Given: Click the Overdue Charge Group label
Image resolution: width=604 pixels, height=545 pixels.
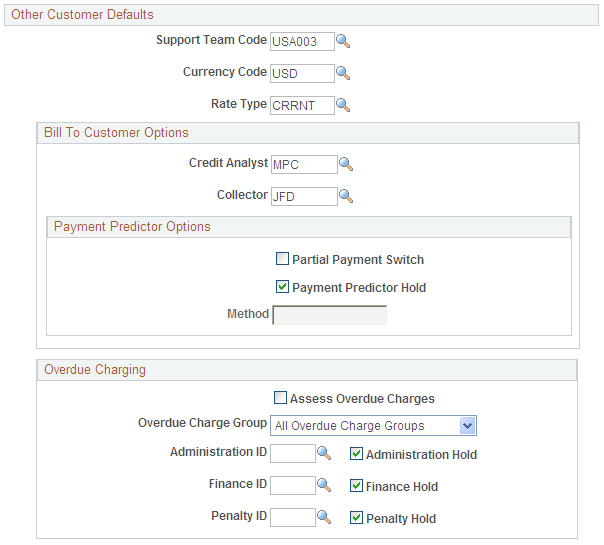Looking at the screenshot, I should tap(202, 423).
